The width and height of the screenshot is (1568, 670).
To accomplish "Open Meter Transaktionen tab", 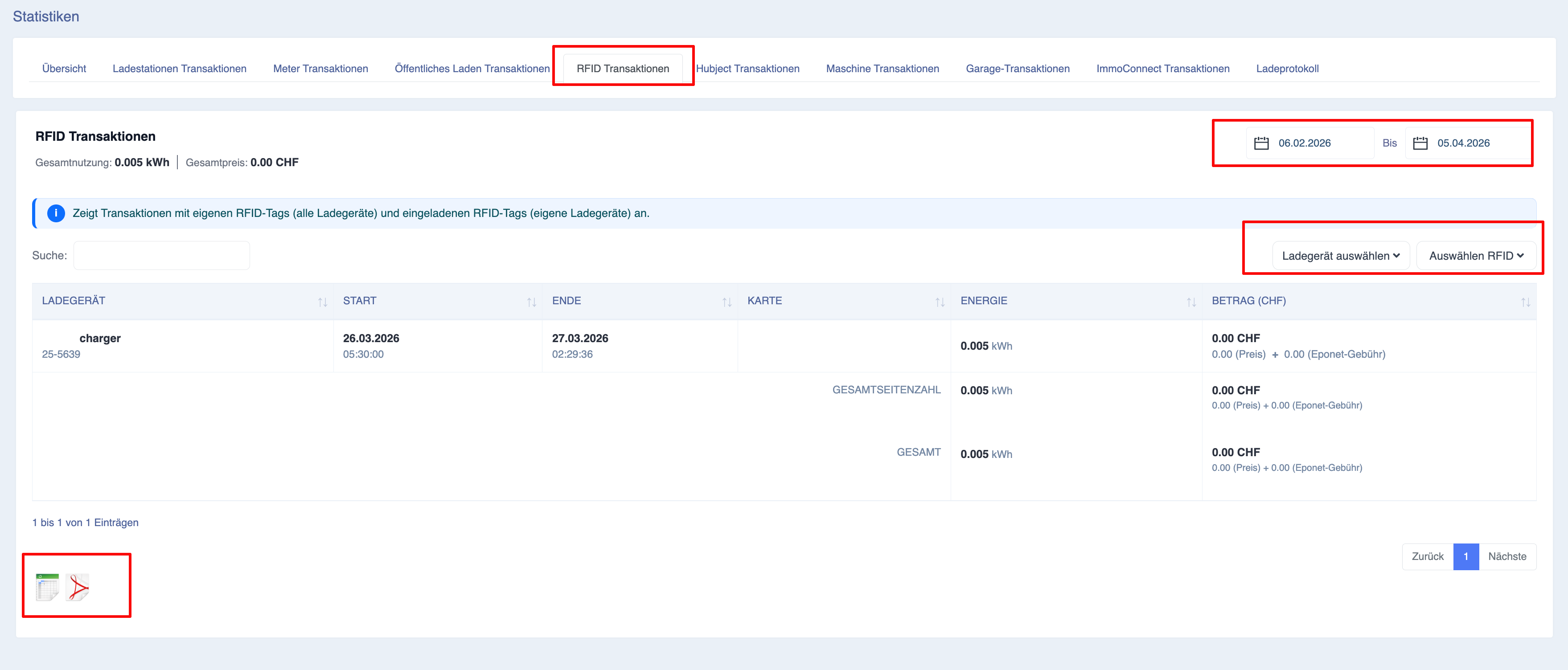I will tap(321, 68).
